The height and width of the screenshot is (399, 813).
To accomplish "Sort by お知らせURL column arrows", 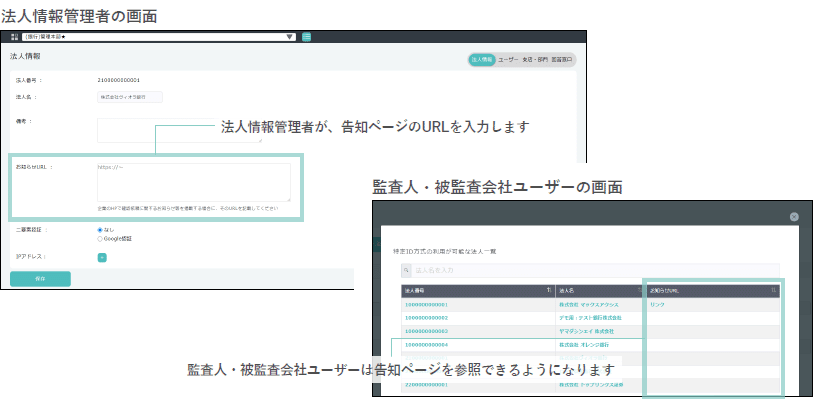I will pyautogui.click(x=773, y=291).
